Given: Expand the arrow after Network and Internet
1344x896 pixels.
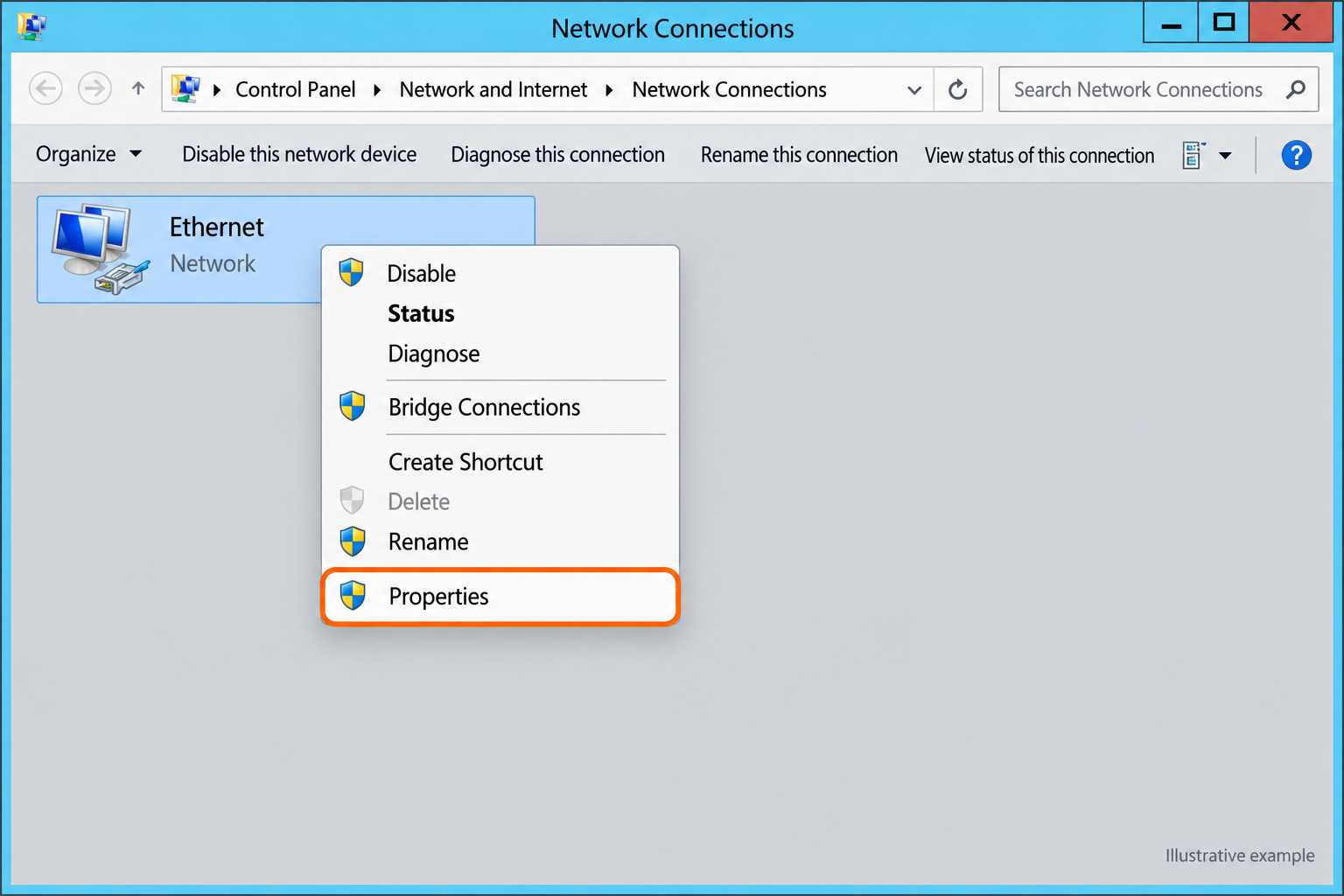Looking at the screenshot, I should click(x=609, y=89).
